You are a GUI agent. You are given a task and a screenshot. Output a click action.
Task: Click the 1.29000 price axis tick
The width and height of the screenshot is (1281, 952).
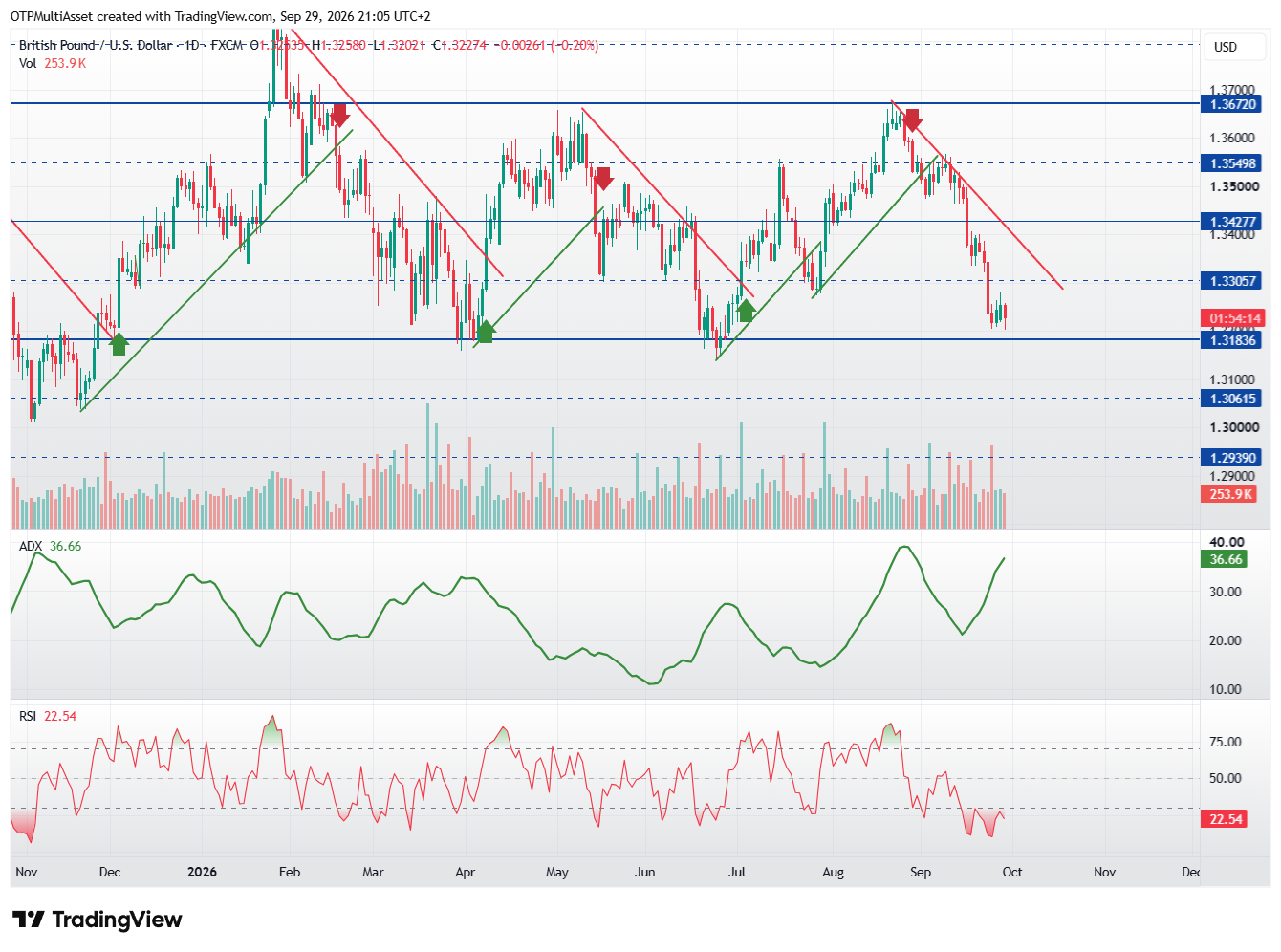1234,476
